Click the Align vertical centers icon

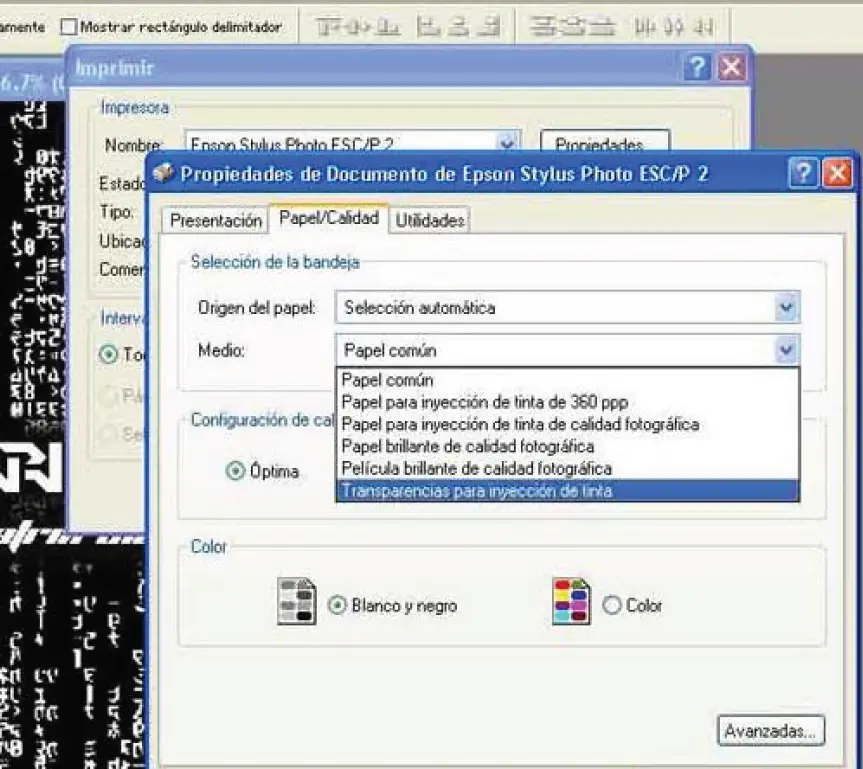tap(358, 26)
